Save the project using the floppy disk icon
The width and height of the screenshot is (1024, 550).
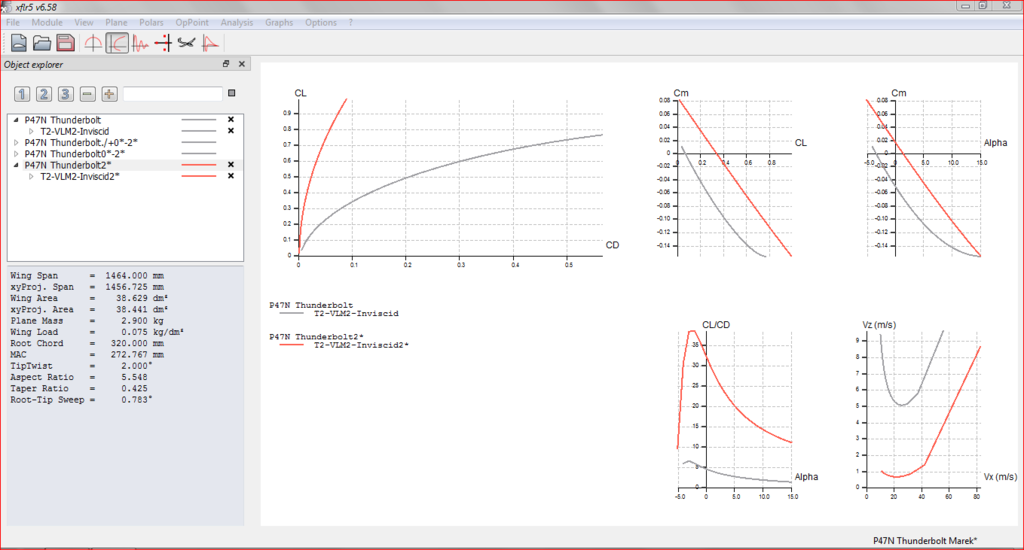[65, 43]
